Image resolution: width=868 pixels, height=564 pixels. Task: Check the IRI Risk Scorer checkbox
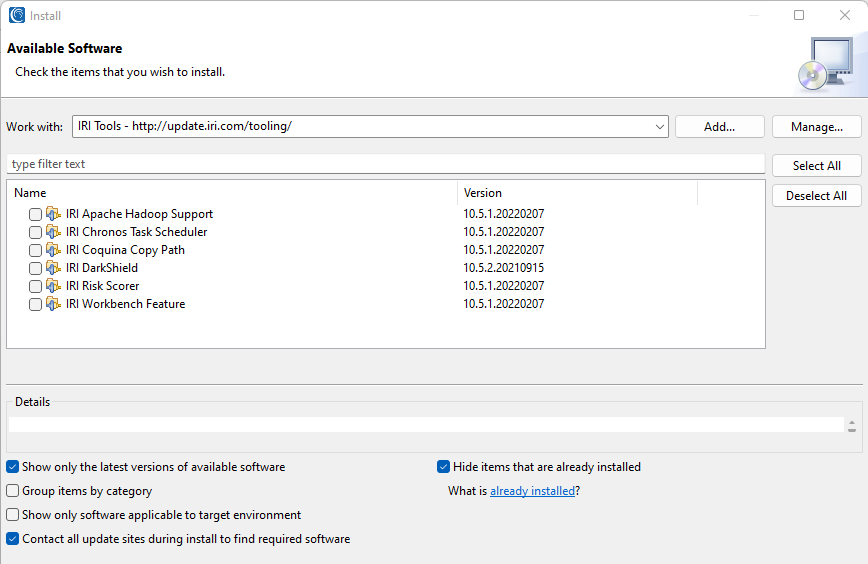click(35, 286)
